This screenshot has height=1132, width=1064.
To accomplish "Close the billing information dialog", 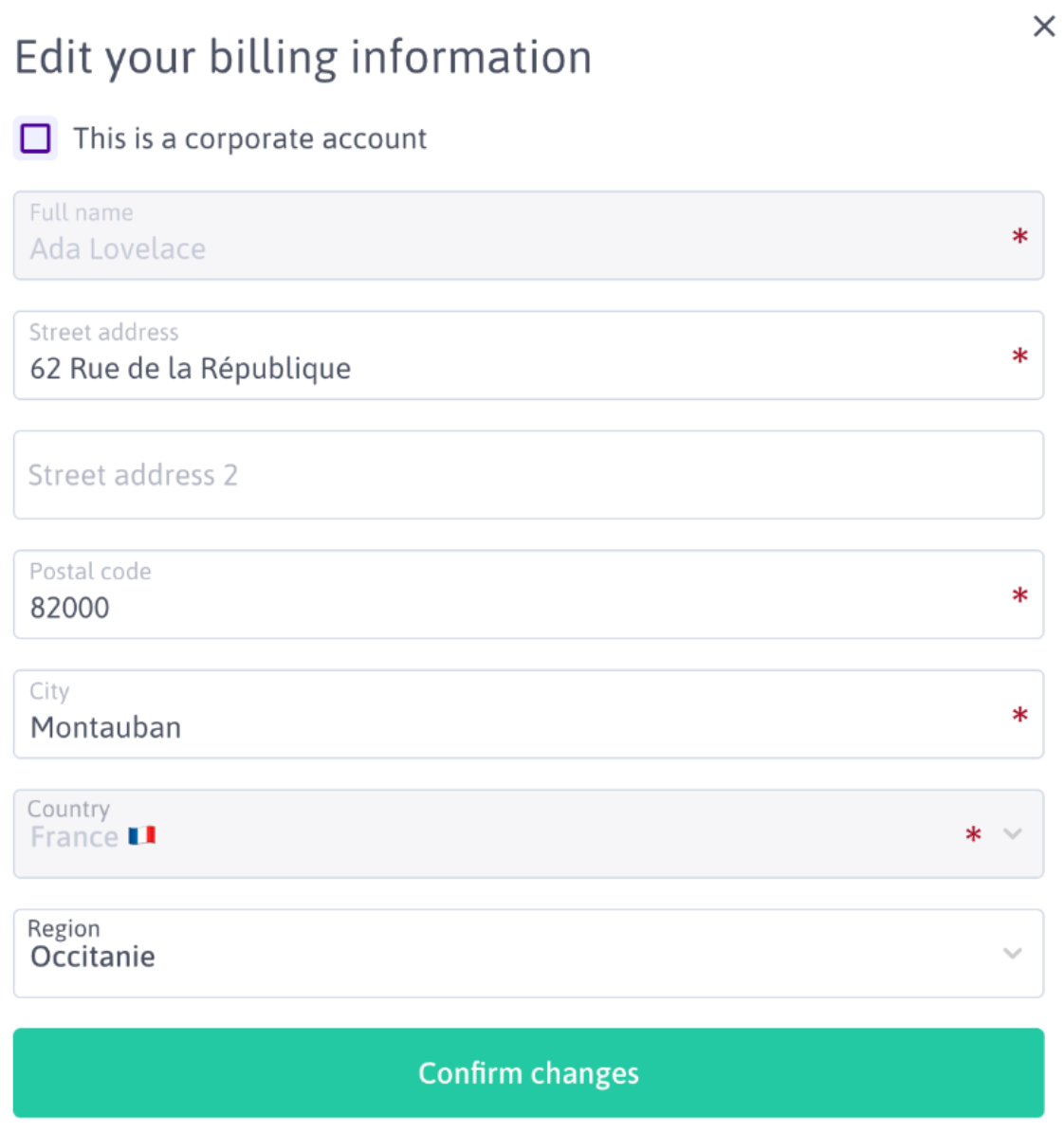I will (1044, 27).
